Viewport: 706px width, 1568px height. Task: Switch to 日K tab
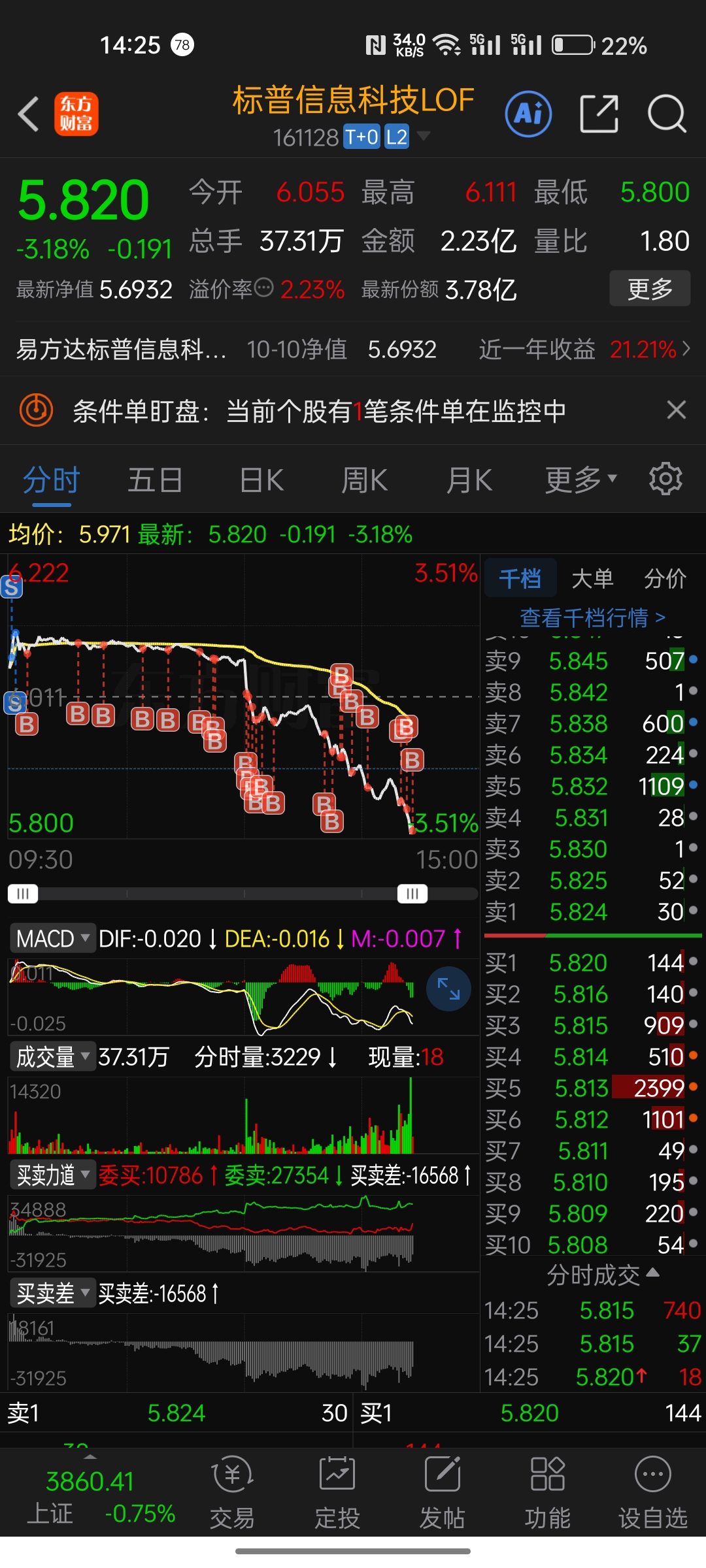point(261,480)
